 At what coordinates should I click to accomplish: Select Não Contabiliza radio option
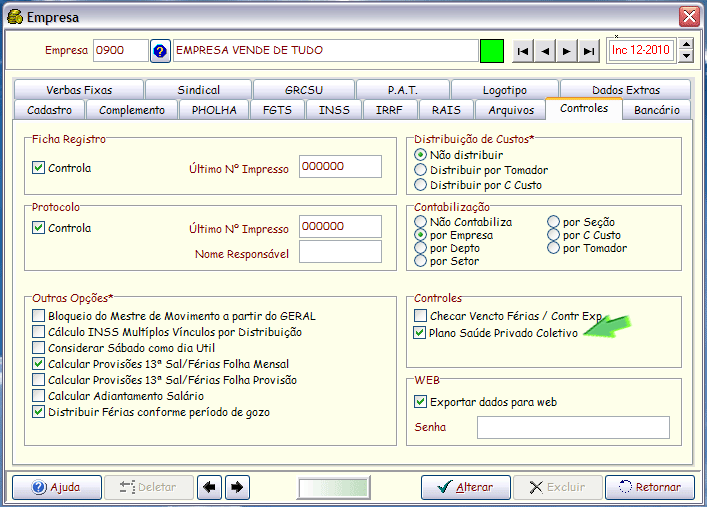[420, 221]
